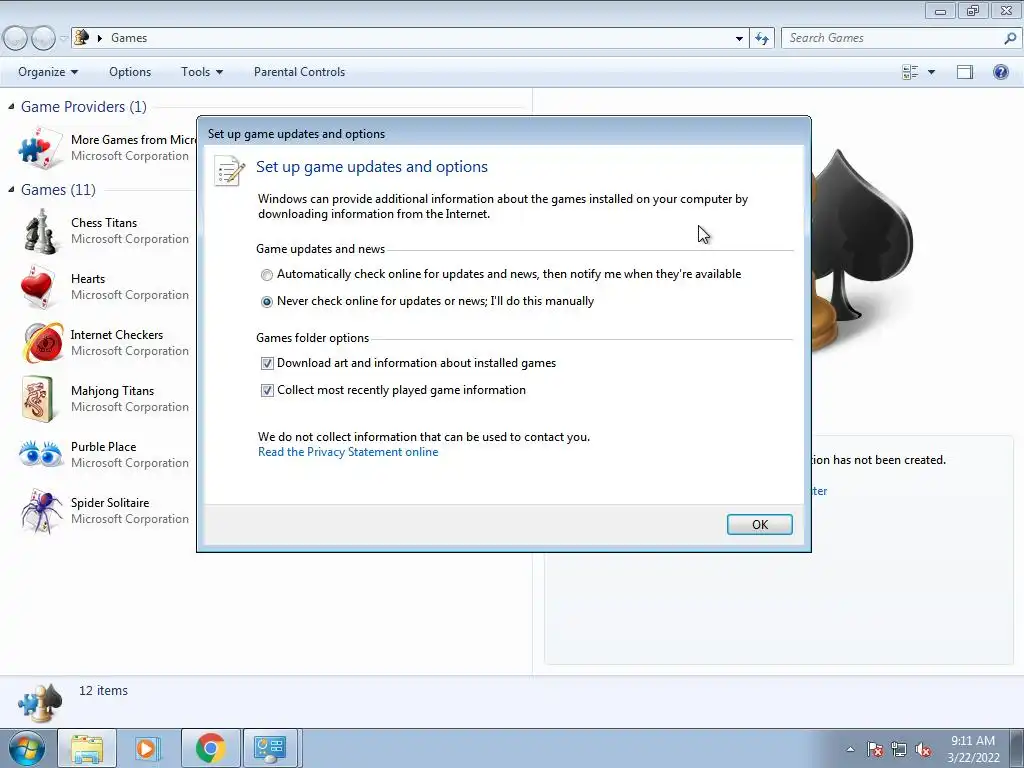Click the refresh button beside address bar
Screen dimensions: 1024x768
coord(762,39)
